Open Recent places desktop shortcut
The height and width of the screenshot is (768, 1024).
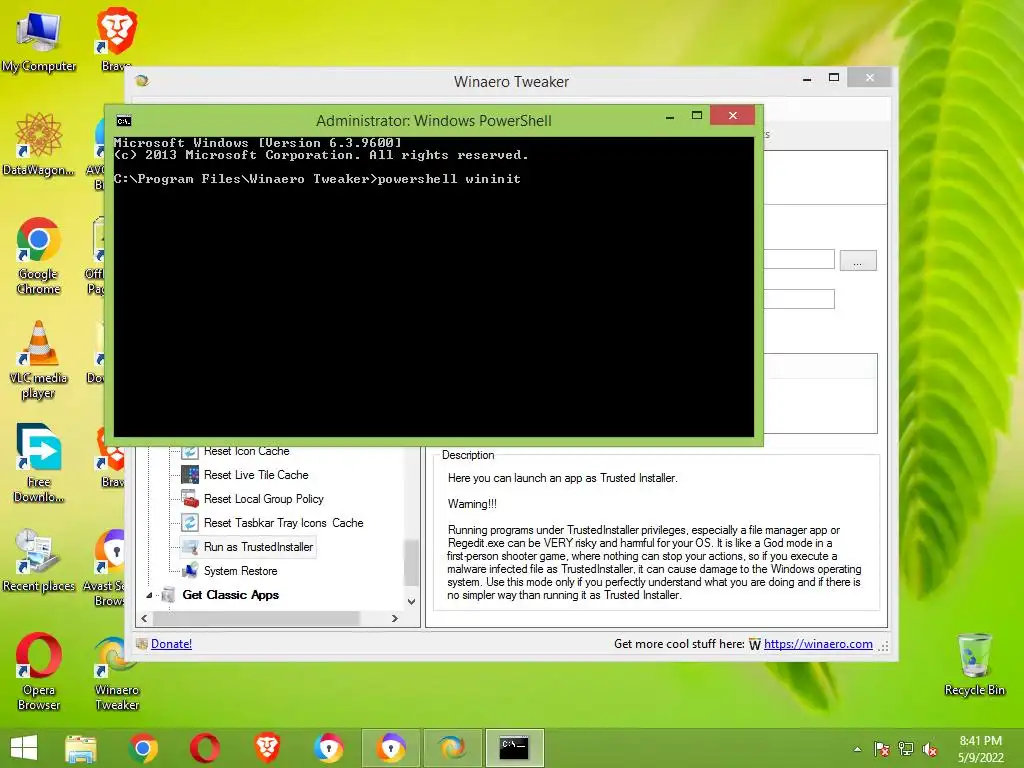(x=39, y=560)
